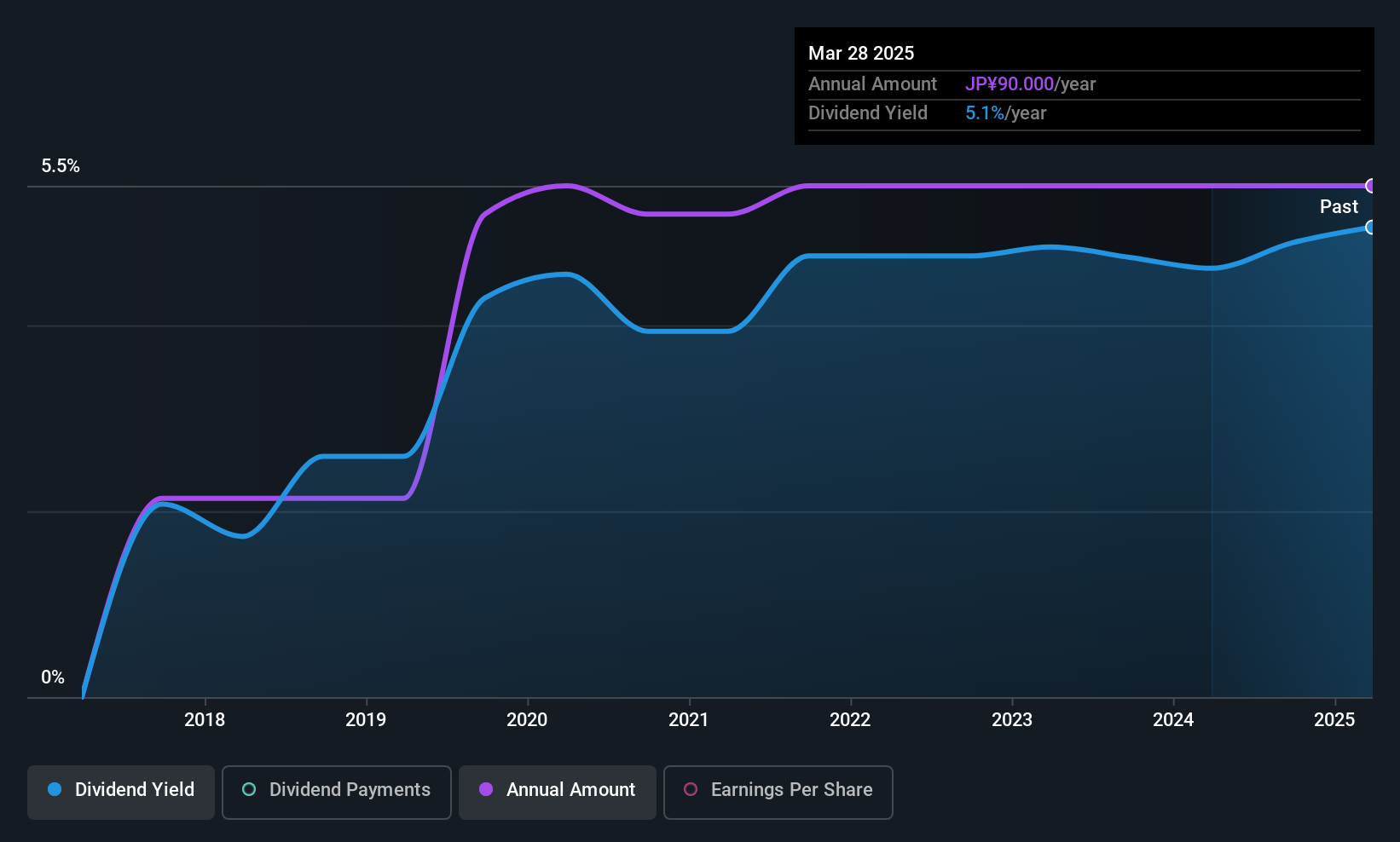Click the 2024 x-axis label
The image size is (1400, 842).
(1173, 720)
